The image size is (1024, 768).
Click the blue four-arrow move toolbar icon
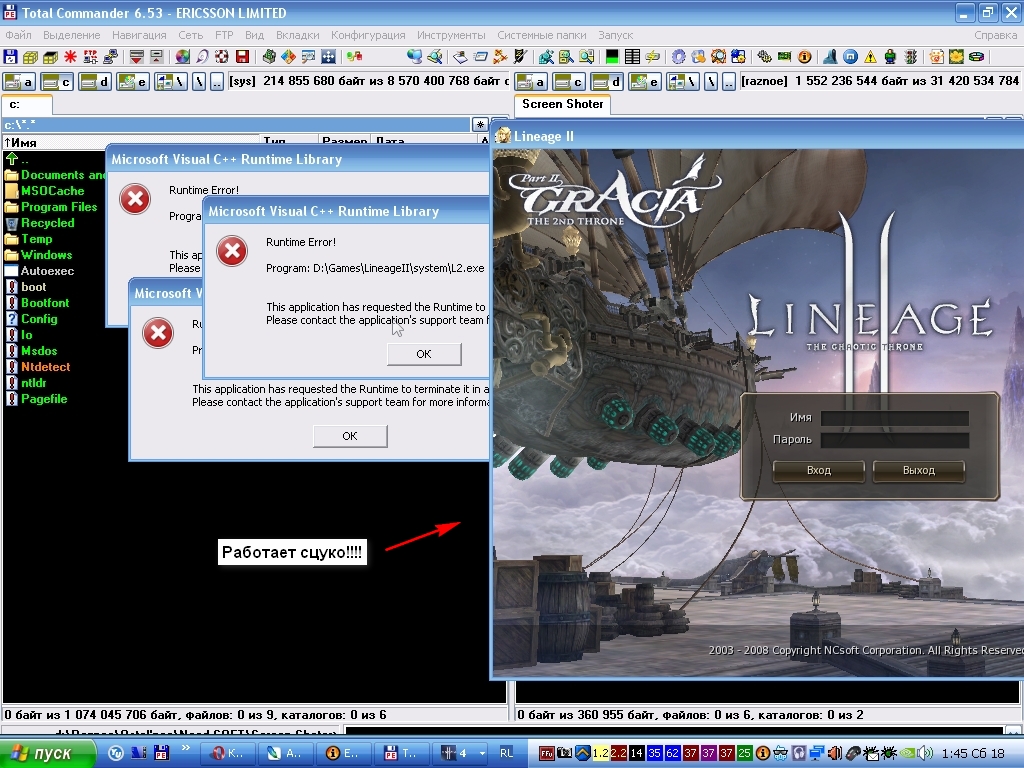pyautogui.click(x=328, y=57)
